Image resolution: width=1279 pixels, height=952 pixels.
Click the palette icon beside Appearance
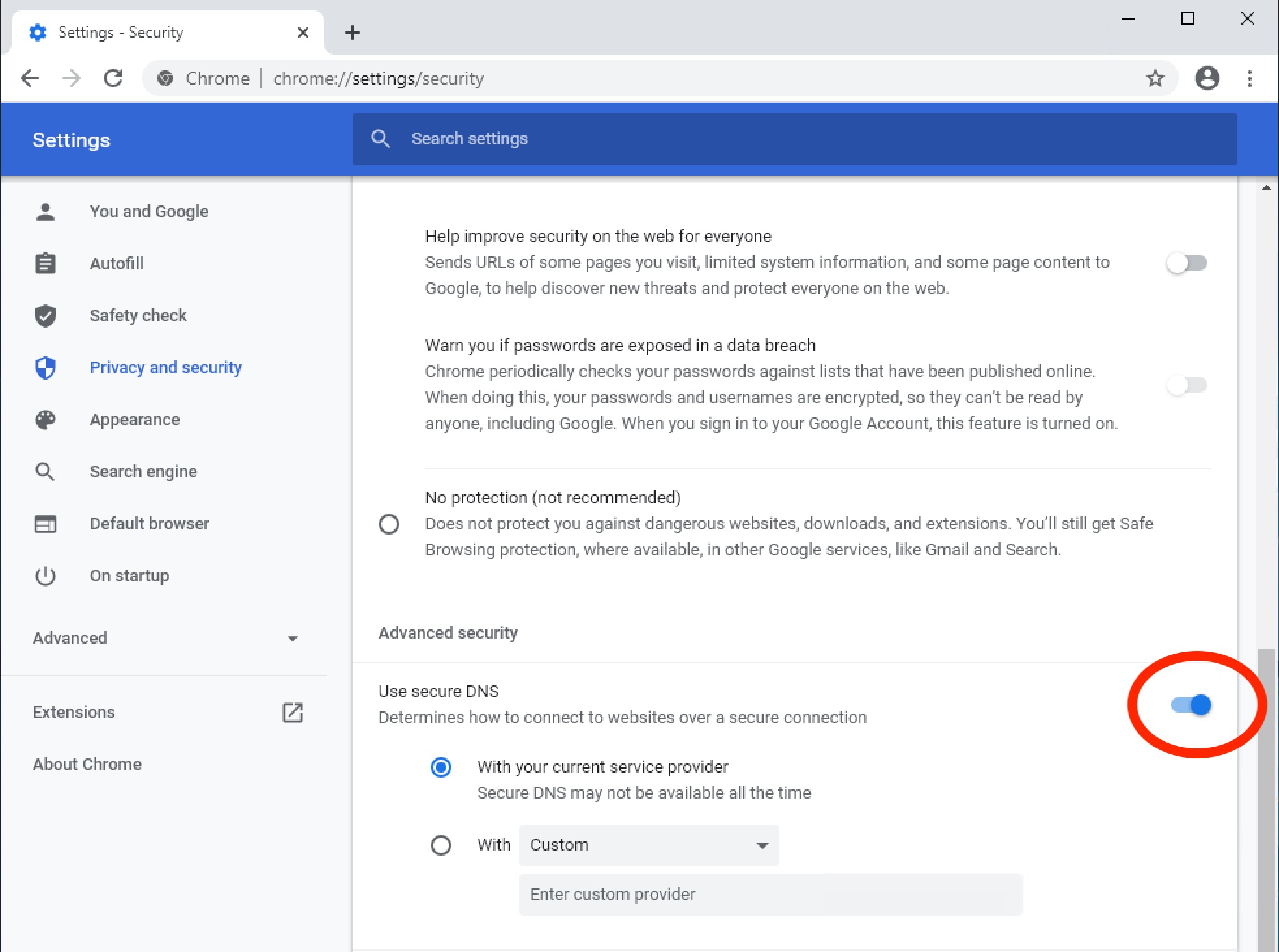tap(46, 419)
